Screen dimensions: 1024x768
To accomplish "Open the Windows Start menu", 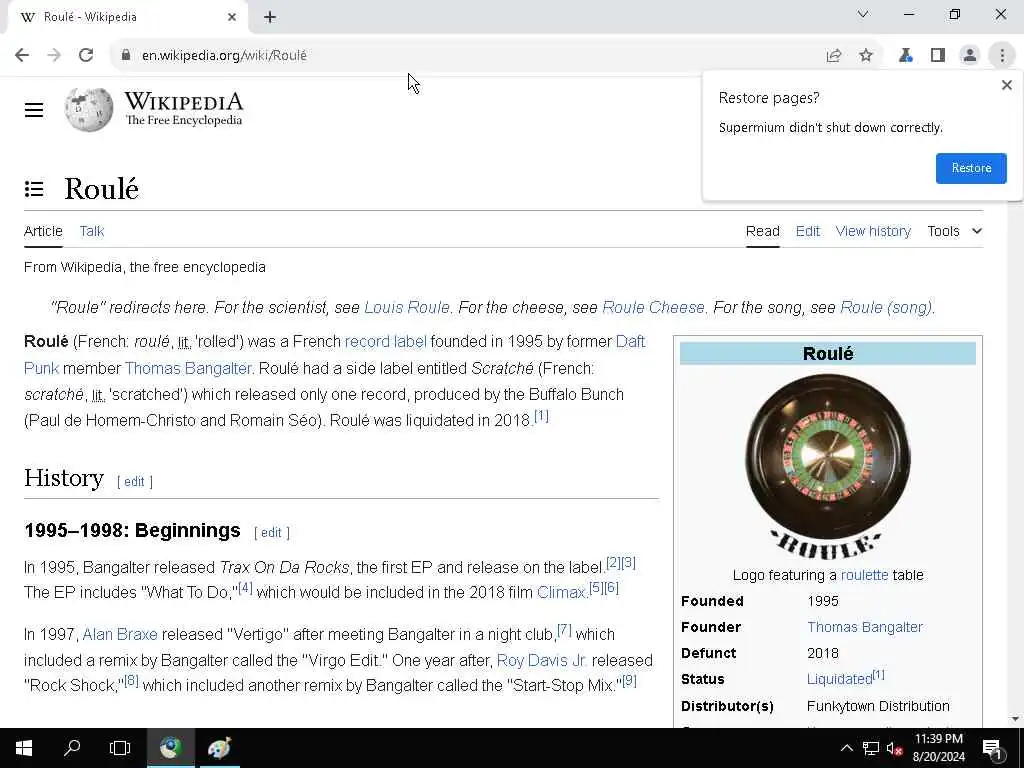I will click(x=24, y=748).
